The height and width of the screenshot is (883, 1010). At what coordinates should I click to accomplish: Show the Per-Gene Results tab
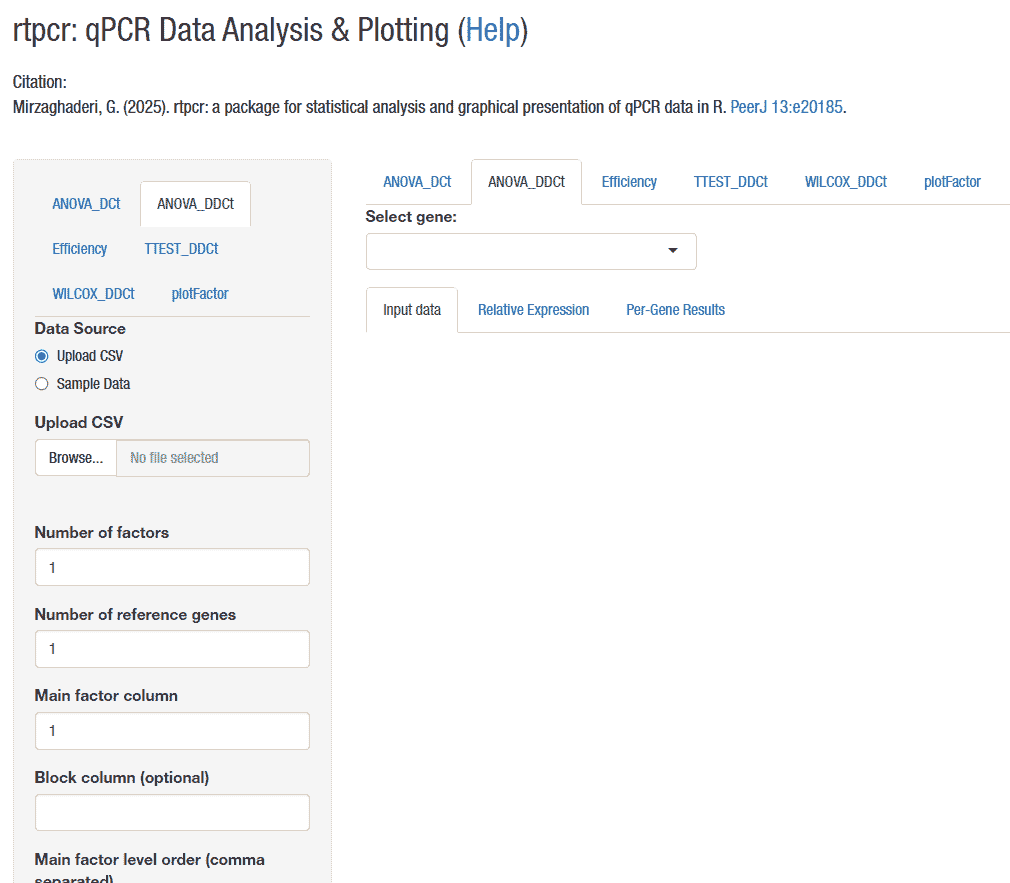675,310
